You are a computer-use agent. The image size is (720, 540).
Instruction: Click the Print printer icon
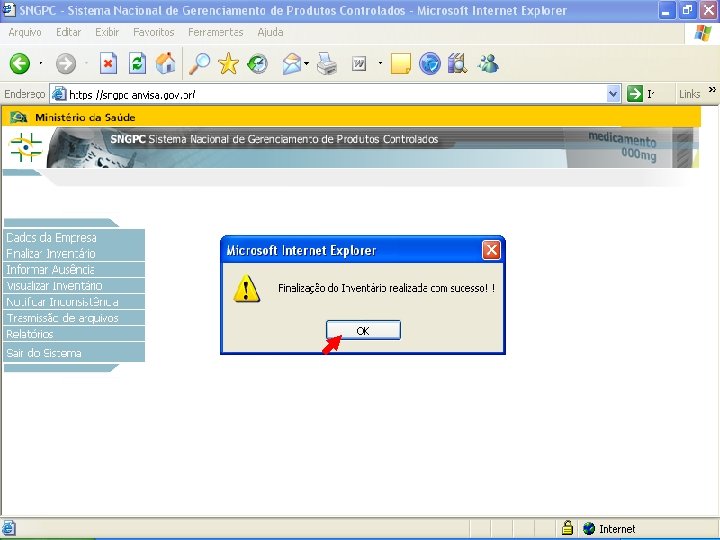(x=327, y=63)
